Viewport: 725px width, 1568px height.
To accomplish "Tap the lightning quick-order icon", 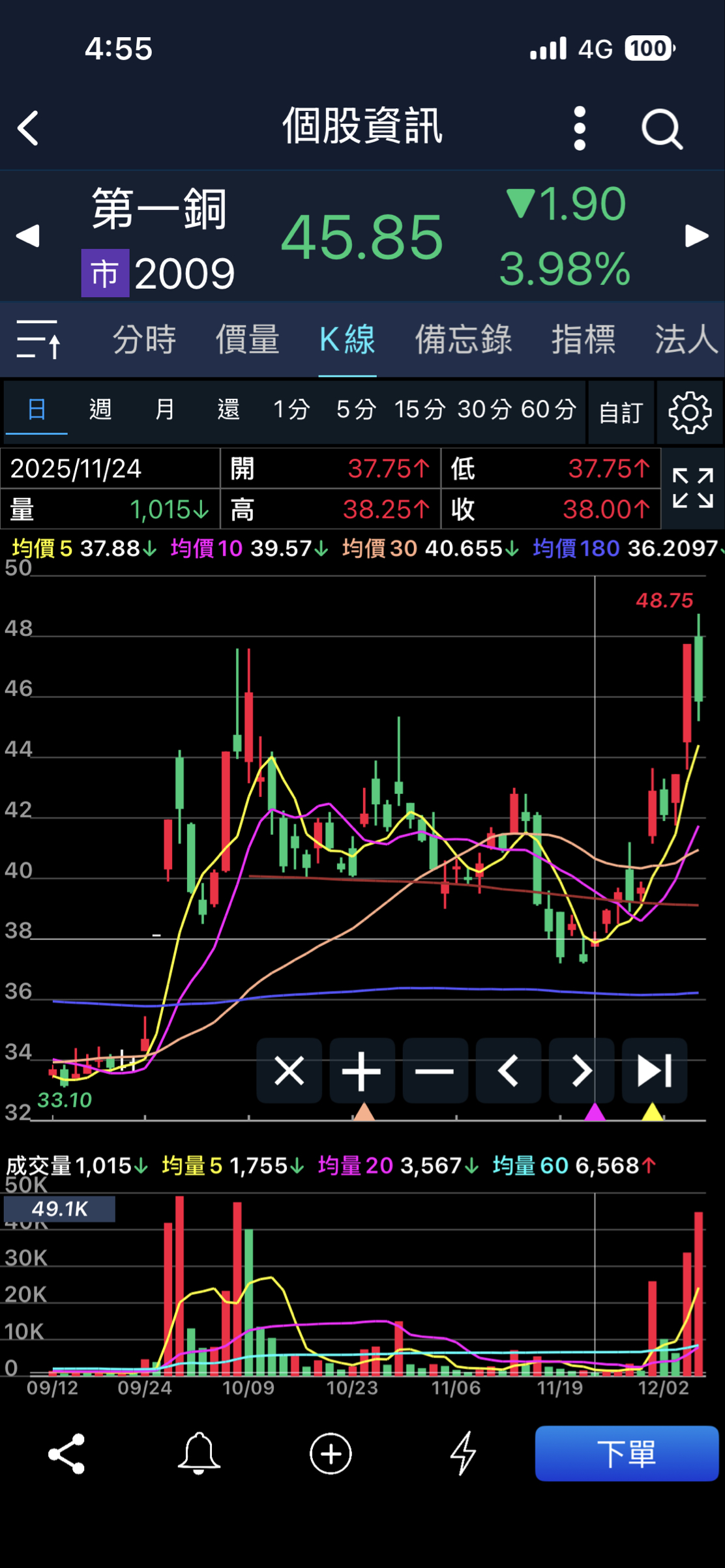I will click(463, 1453).
